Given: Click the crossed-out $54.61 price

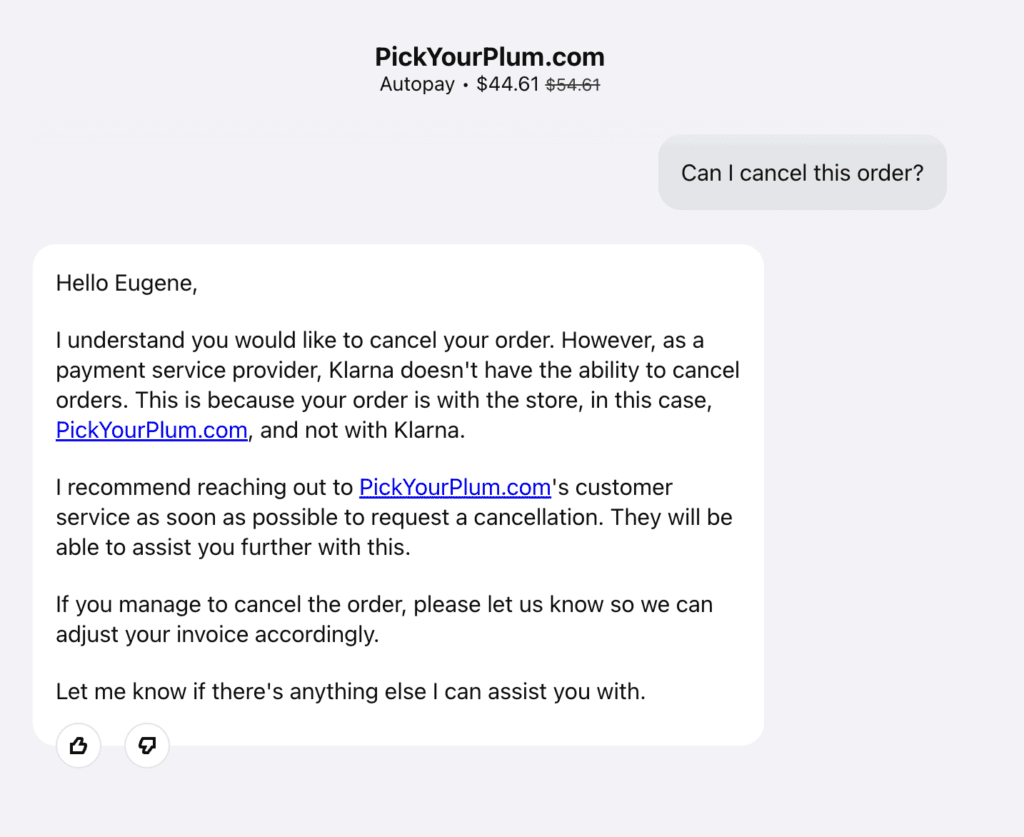Looking at the screenshot, I should coord(572,85).
